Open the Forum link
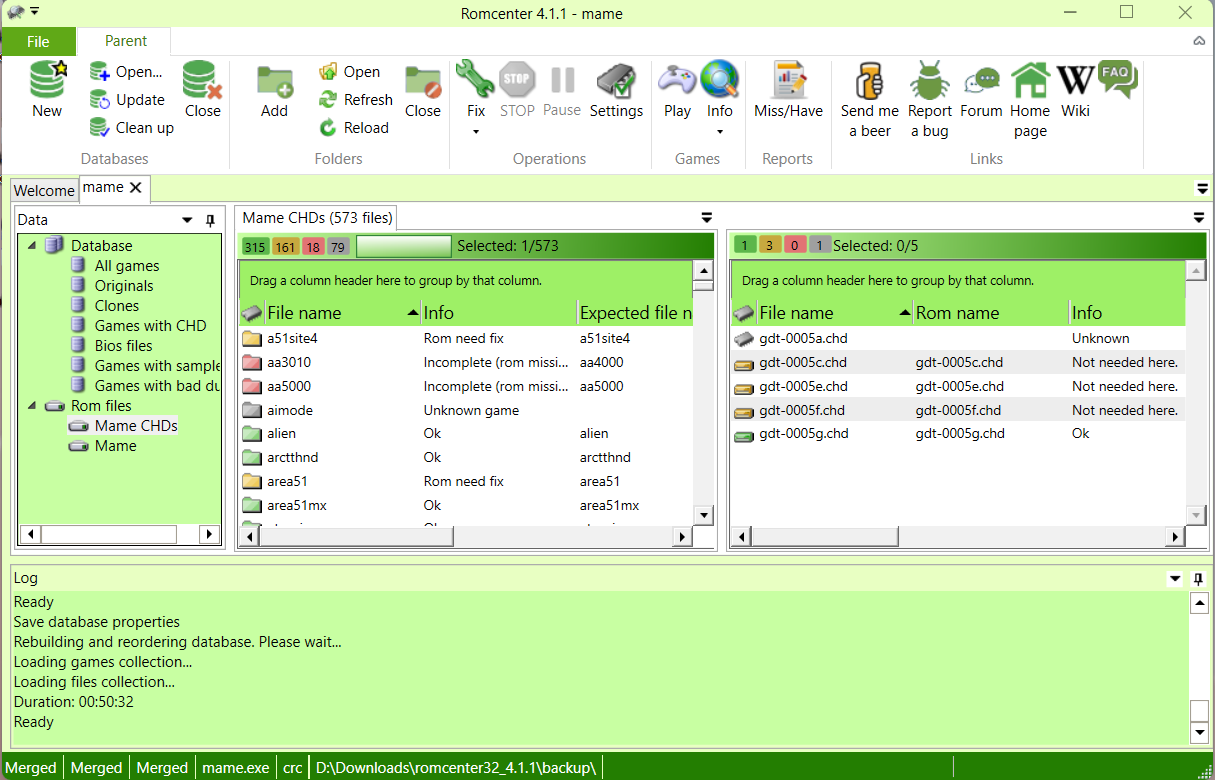Viewport: 1215px width, 780px height. click(981, 92)
